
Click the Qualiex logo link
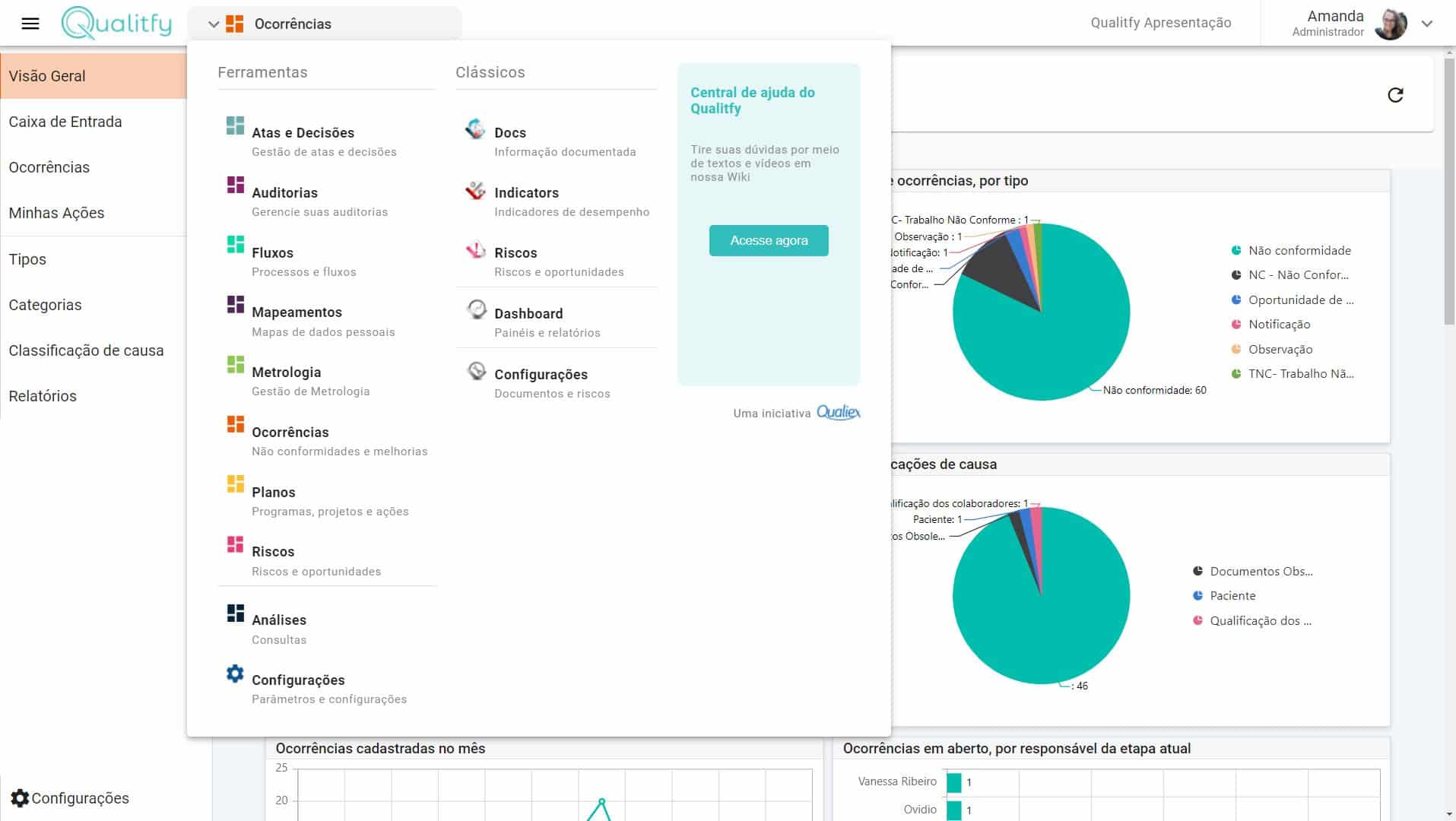[838, 413]
